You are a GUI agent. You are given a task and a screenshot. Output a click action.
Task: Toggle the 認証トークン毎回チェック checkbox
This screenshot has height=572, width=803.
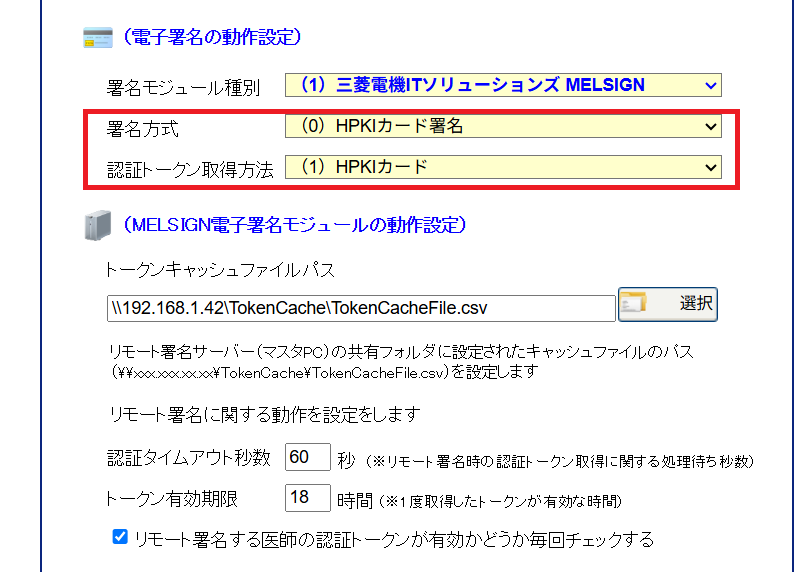coord(120,537)
